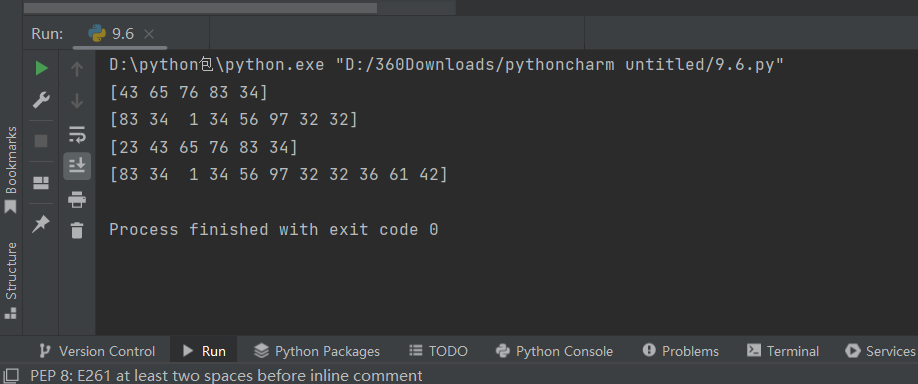The width and height of the screenshot is (918, 384).
Task: Toggle Scroll to End button
Action: coord(77,166)
